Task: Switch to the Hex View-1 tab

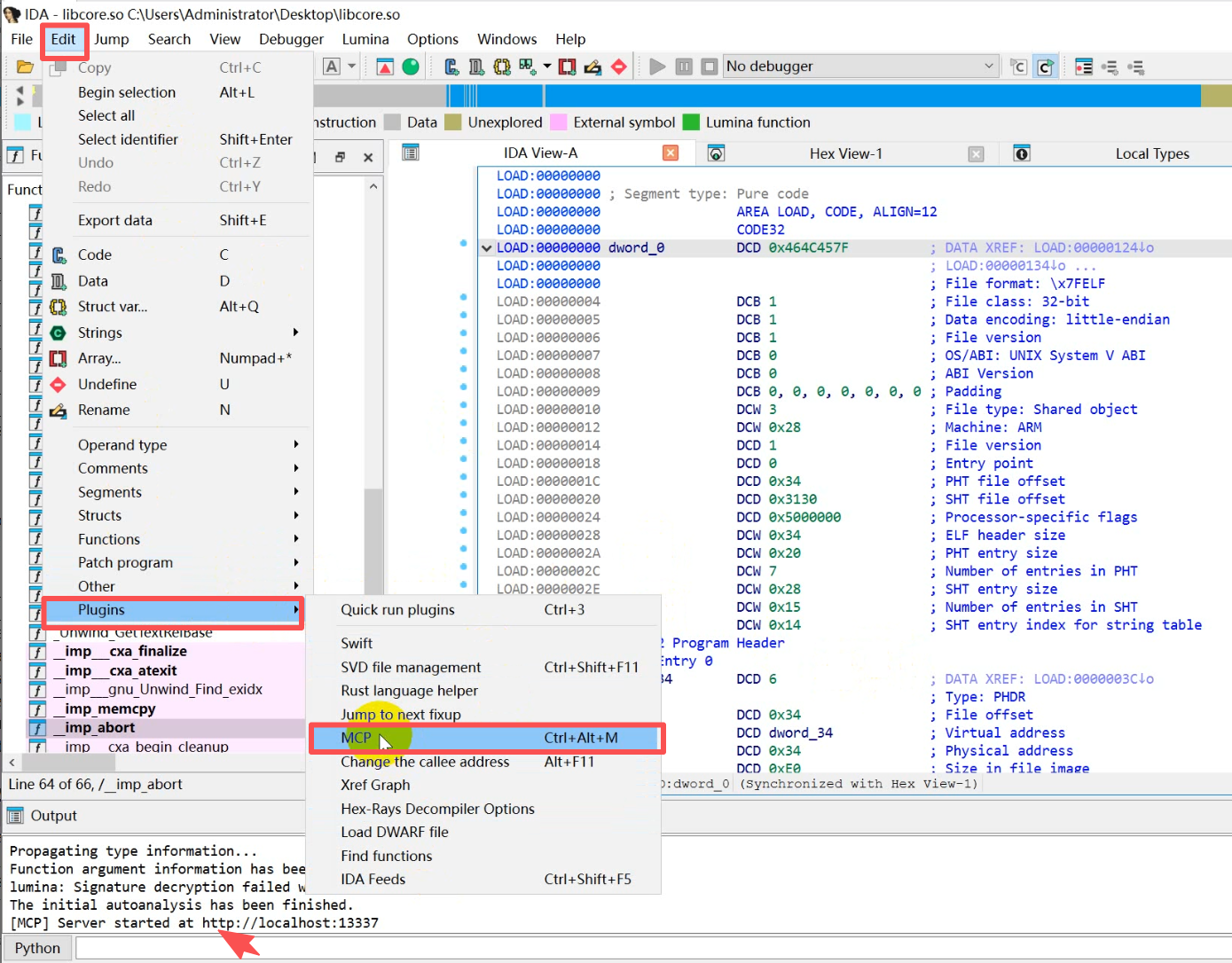Action: [845, 153]
